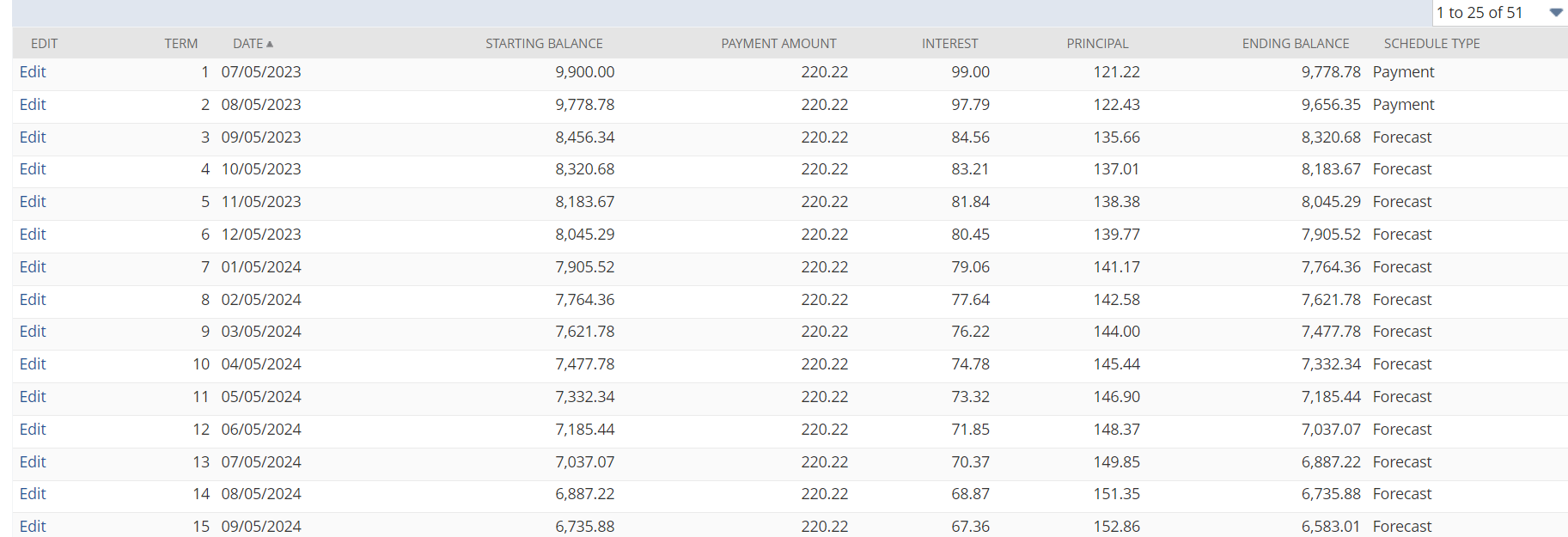Open Edit link for term 1 row

pyautogui.click(x=33, y=72)
